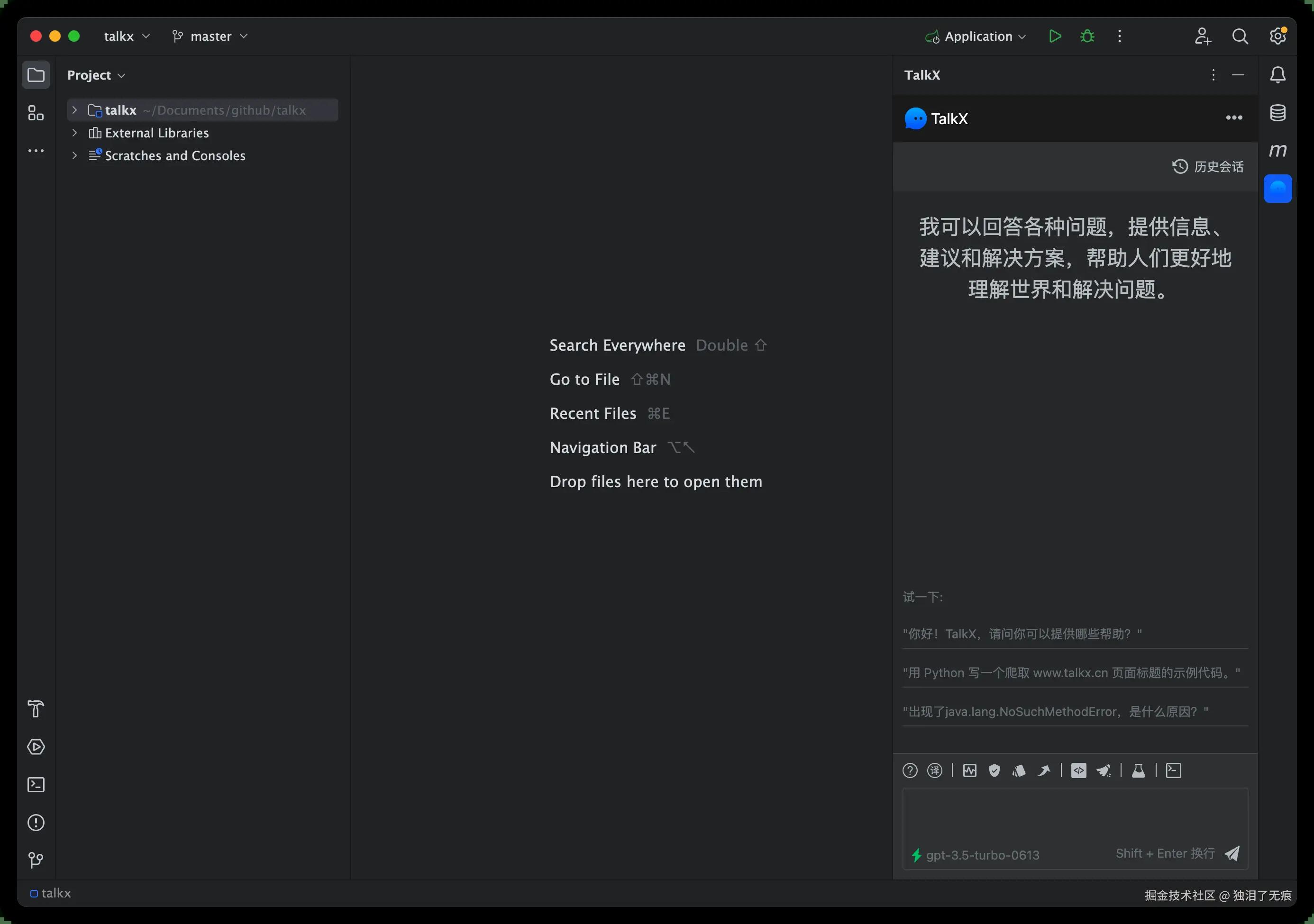This screenshot has height=924, width=1314.
Task: Open the Notifications bell panel
Action: (1277, 75)
